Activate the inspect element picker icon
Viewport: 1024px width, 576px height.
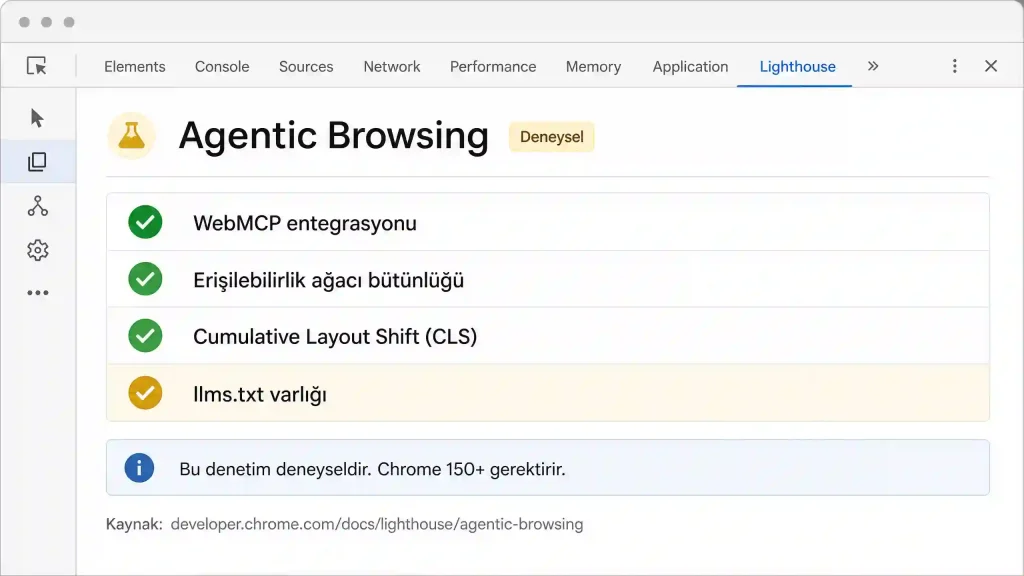click(37, 66)
